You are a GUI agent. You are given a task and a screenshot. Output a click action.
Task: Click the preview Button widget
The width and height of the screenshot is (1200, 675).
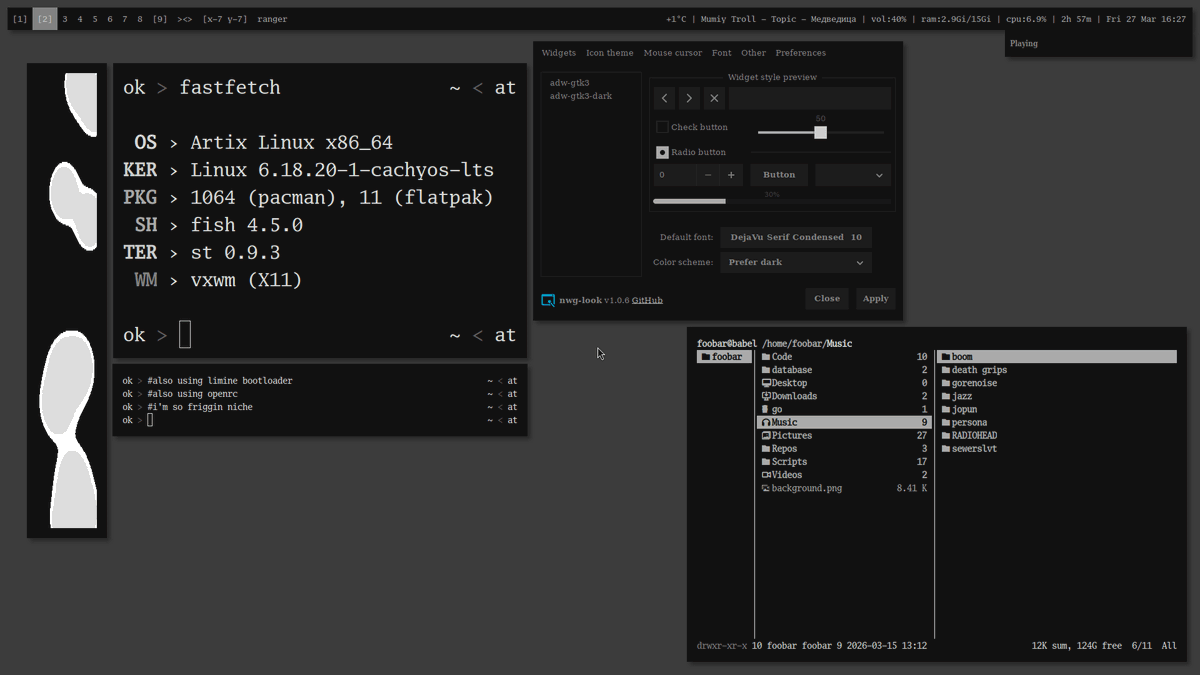[779, 175]
